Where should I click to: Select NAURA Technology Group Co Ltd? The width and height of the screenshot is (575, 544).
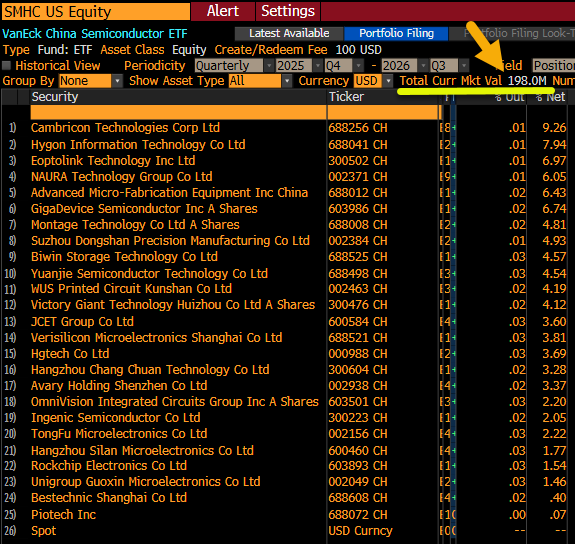tap(122, 177)
